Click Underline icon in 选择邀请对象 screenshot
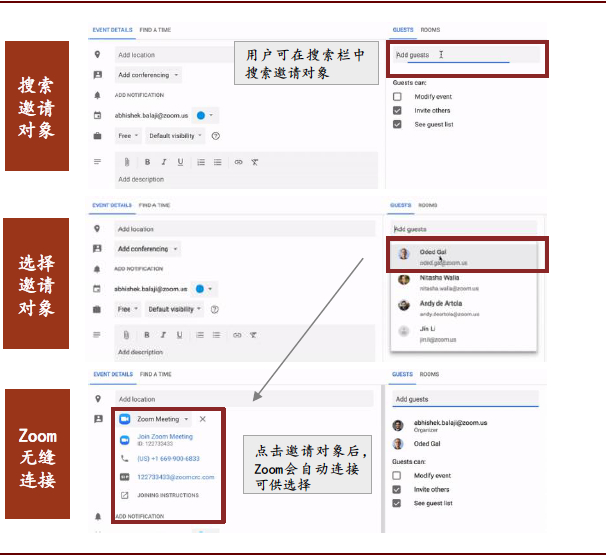The image size is (611, 558). 179,335
